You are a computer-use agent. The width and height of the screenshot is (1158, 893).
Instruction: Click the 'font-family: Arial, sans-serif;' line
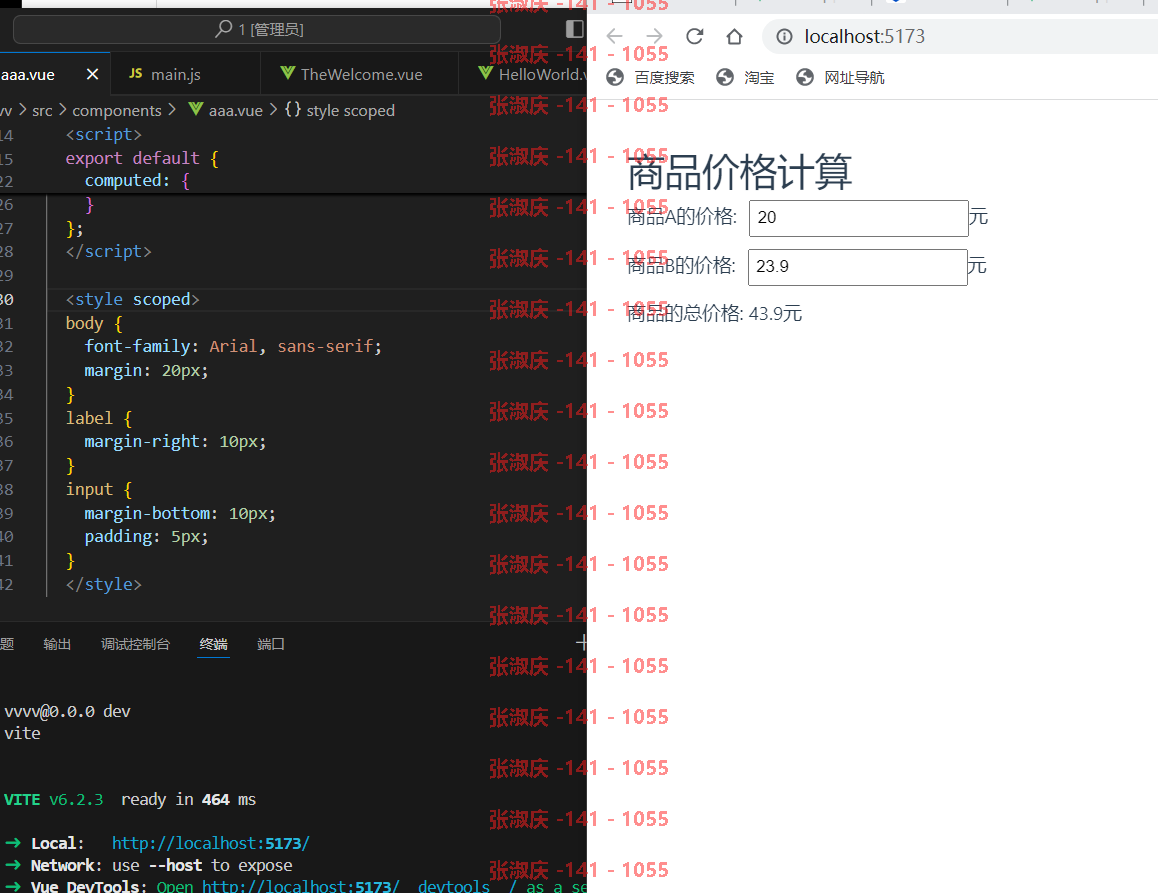(233, 346)
